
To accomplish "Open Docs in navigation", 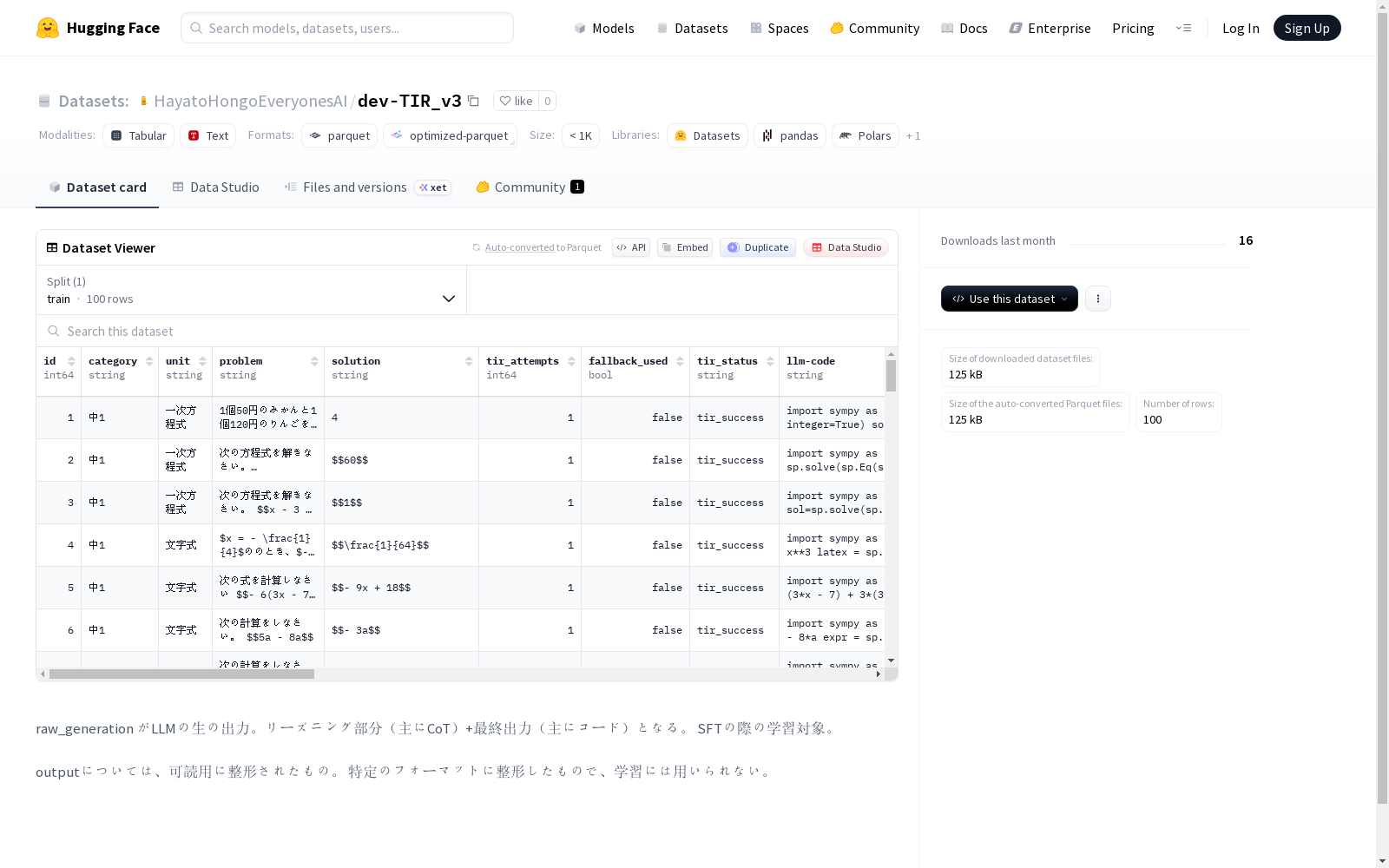I will click(x=964, y=28).
